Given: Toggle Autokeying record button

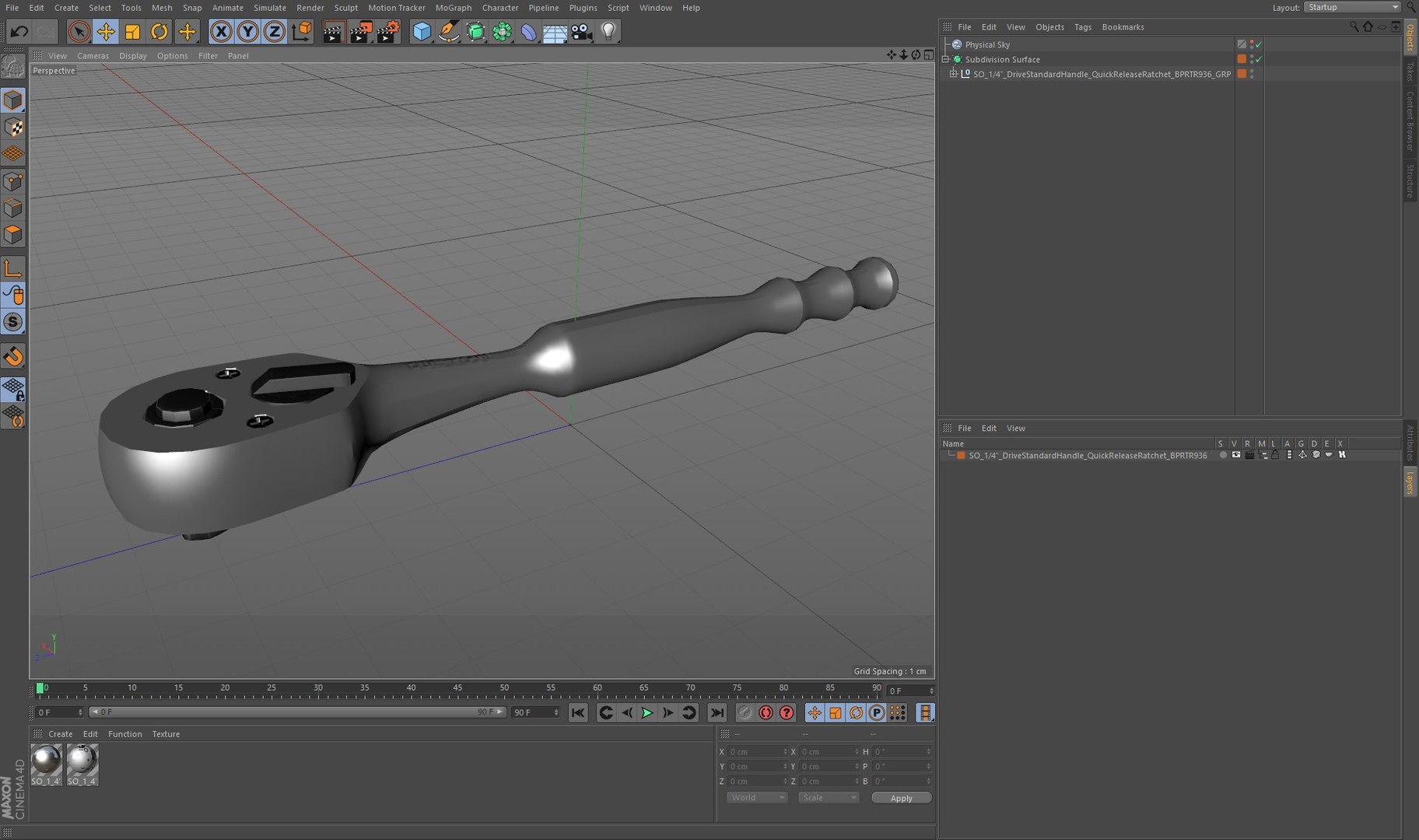Looking at the screenshot, I should coord(766,712).
